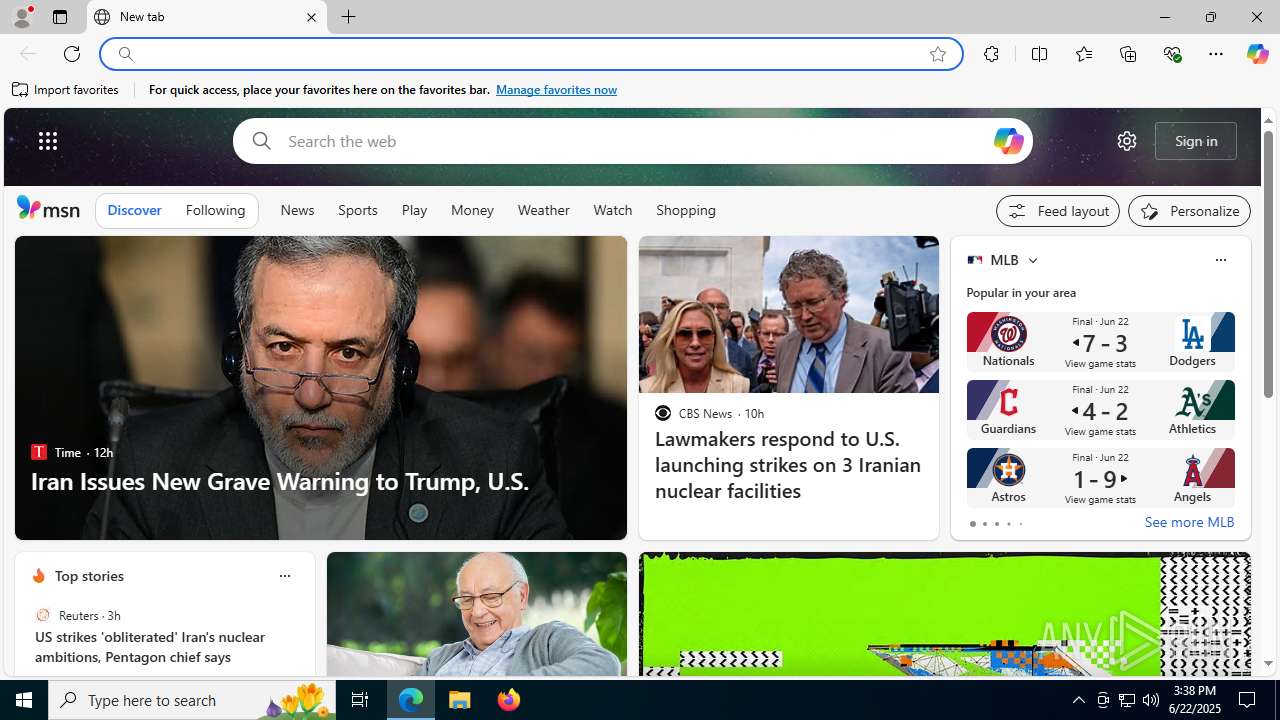Switch to the Following tab
Image resolution: width=1280 pixels, height=720 pixels.
click(x=215, y=211)
